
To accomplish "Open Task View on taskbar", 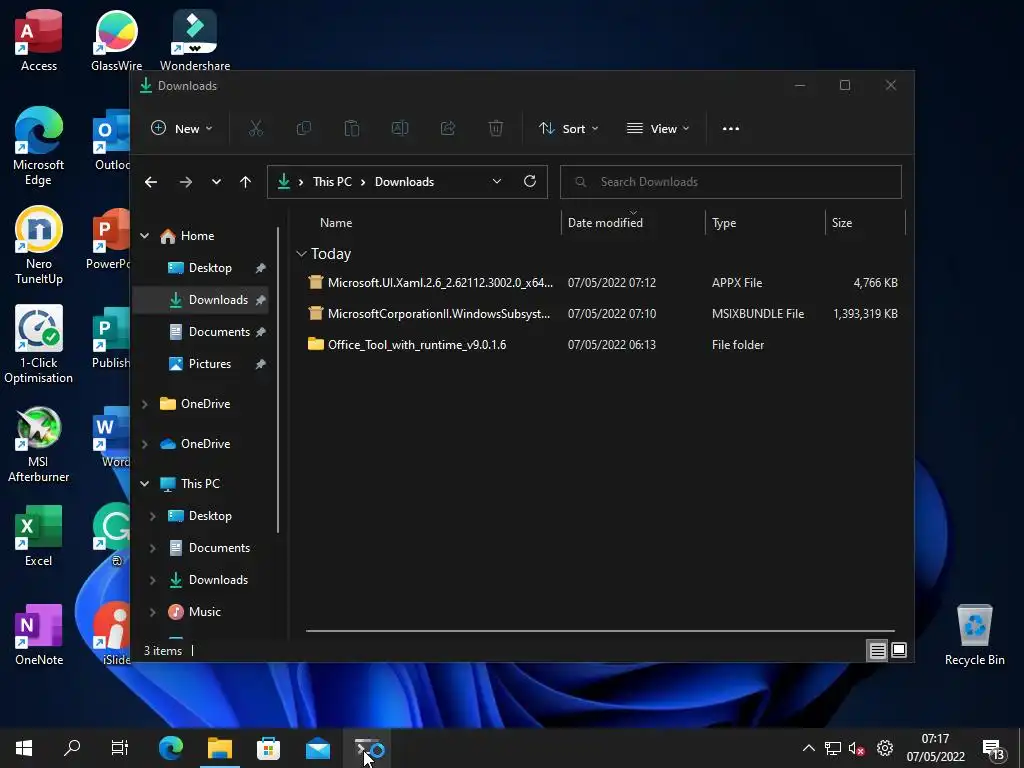I will [120, 748].
